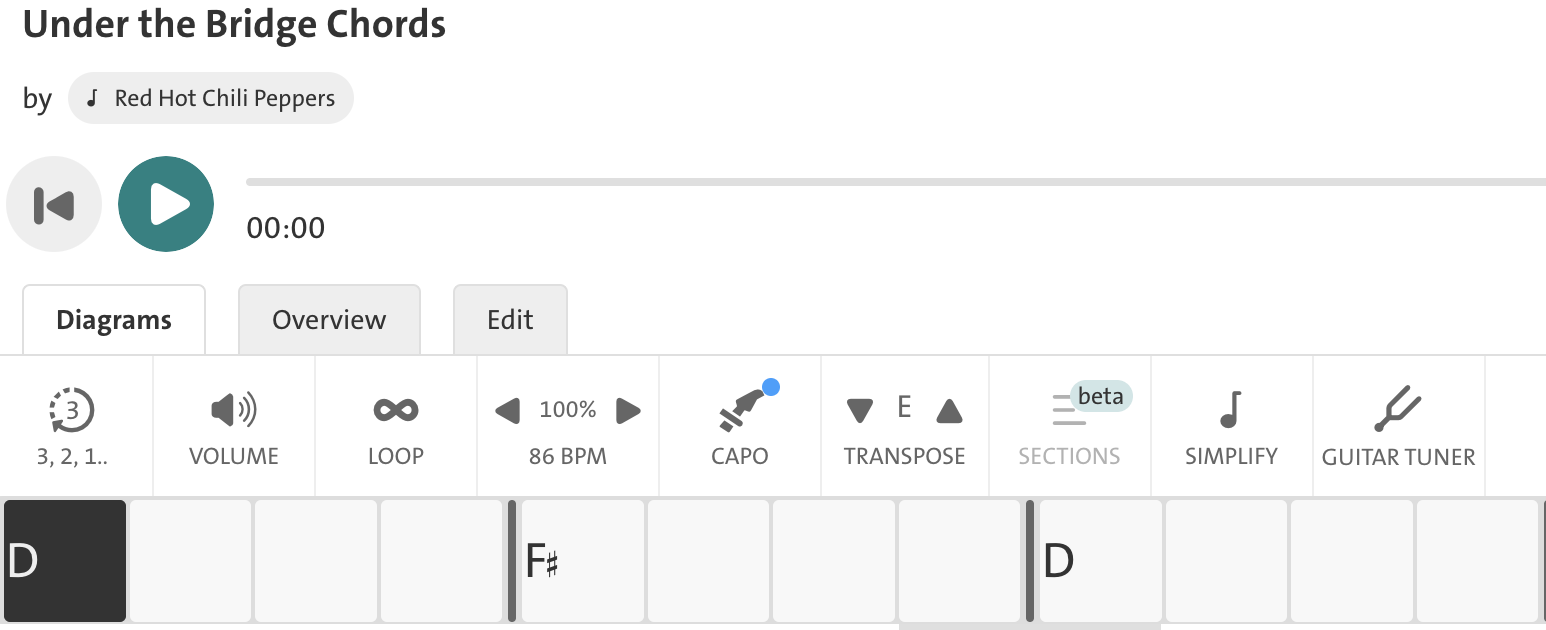This screenshot has width=1546, height=630.
Task: Click the 00:00 elapsed time
Action: [286, 228]
